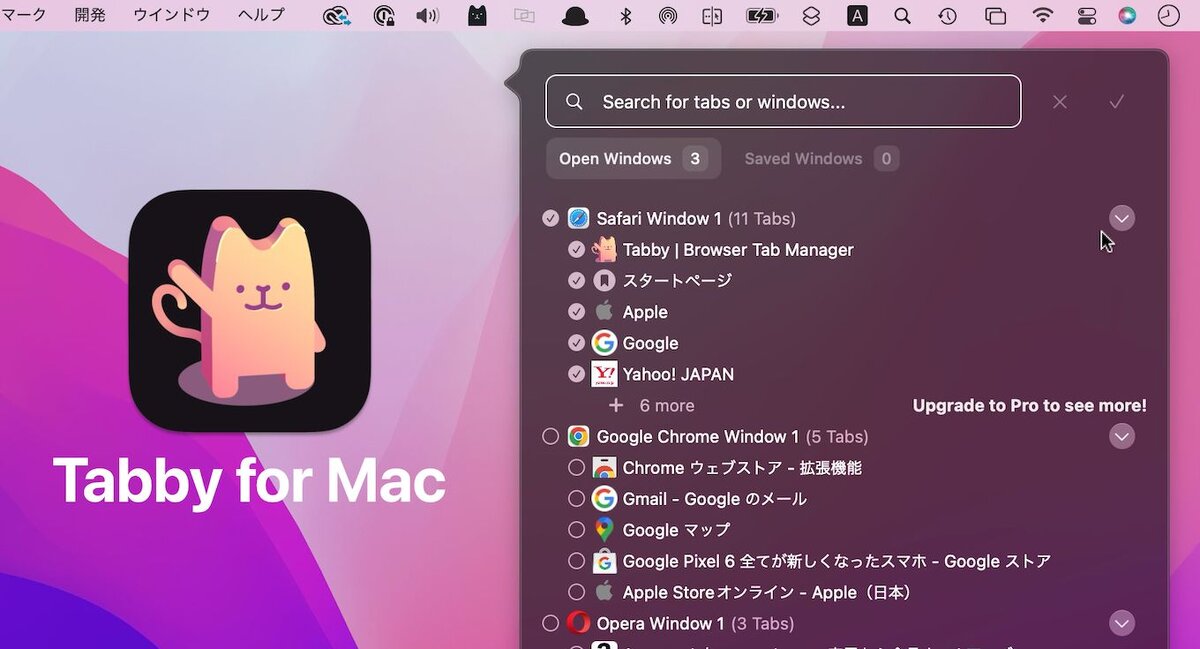The width and height of the screenshot is (1200, 649).
Task: Click the checkmark confirm icon beside search
Action: tap(1117, 102)
